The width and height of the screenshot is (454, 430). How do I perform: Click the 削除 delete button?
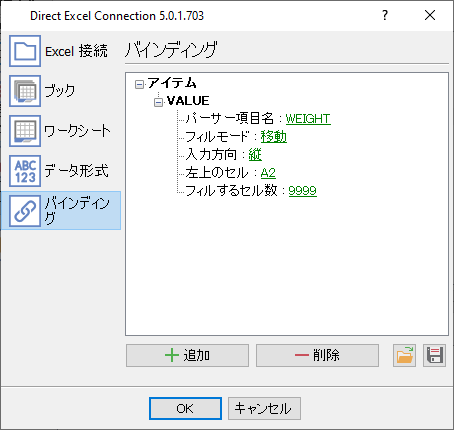[x=317, y=356]
